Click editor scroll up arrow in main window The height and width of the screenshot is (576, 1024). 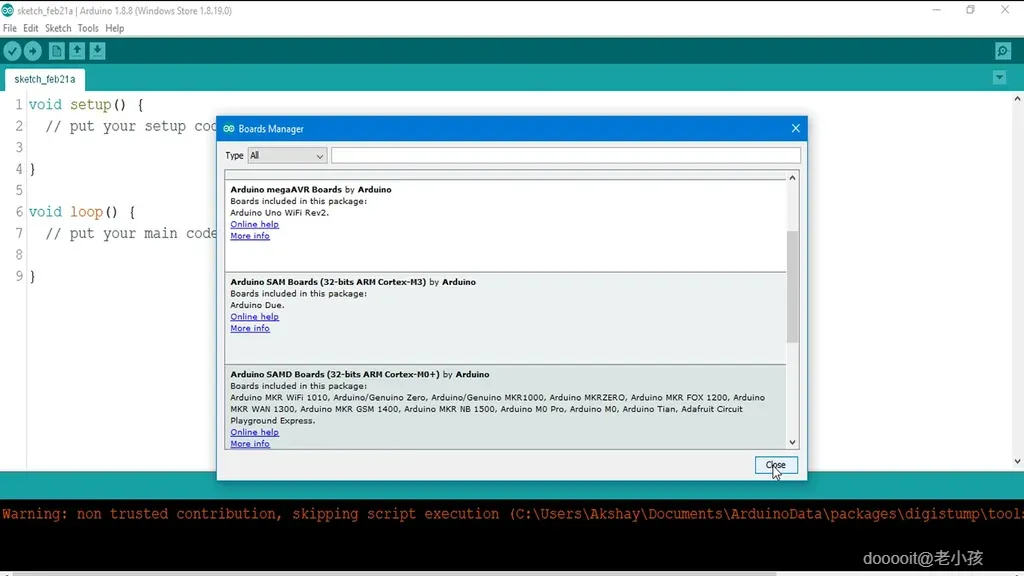pos(1017,99)
